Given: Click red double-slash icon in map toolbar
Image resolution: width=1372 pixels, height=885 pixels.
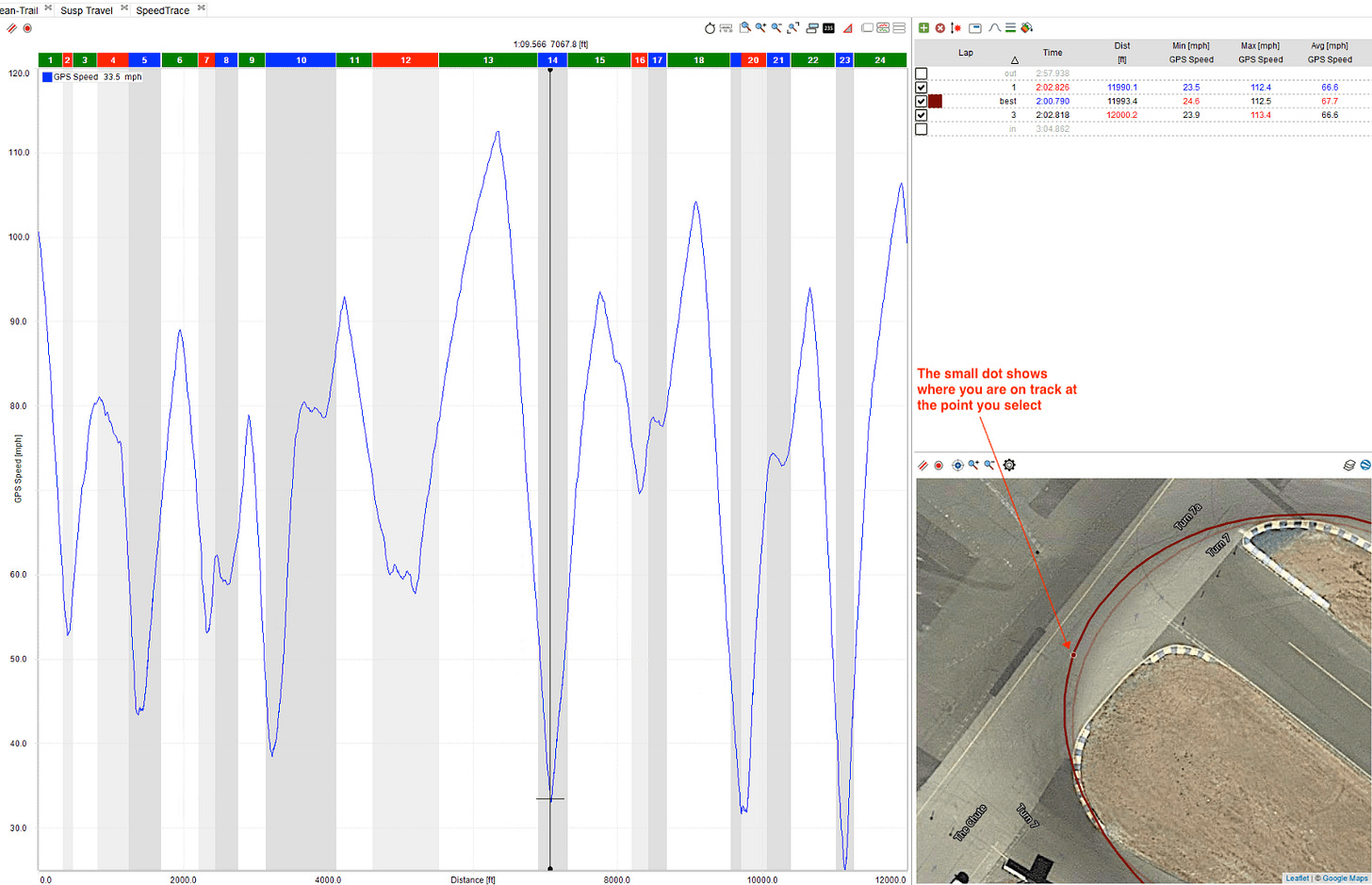Looking at the screenshot, I should [x=923, y=466].
